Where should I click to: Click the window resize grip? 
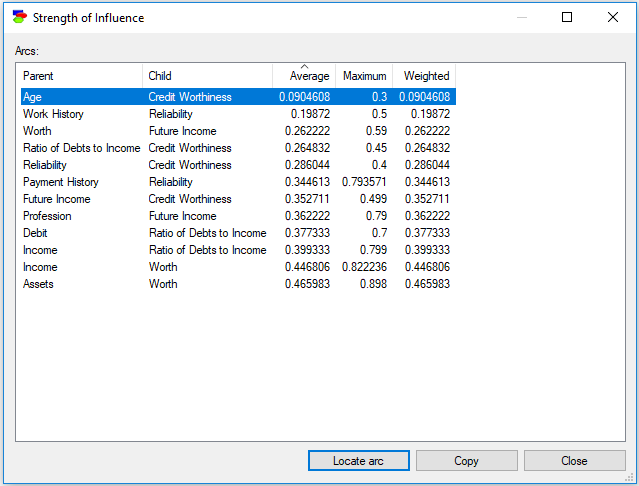coord(629,477)
